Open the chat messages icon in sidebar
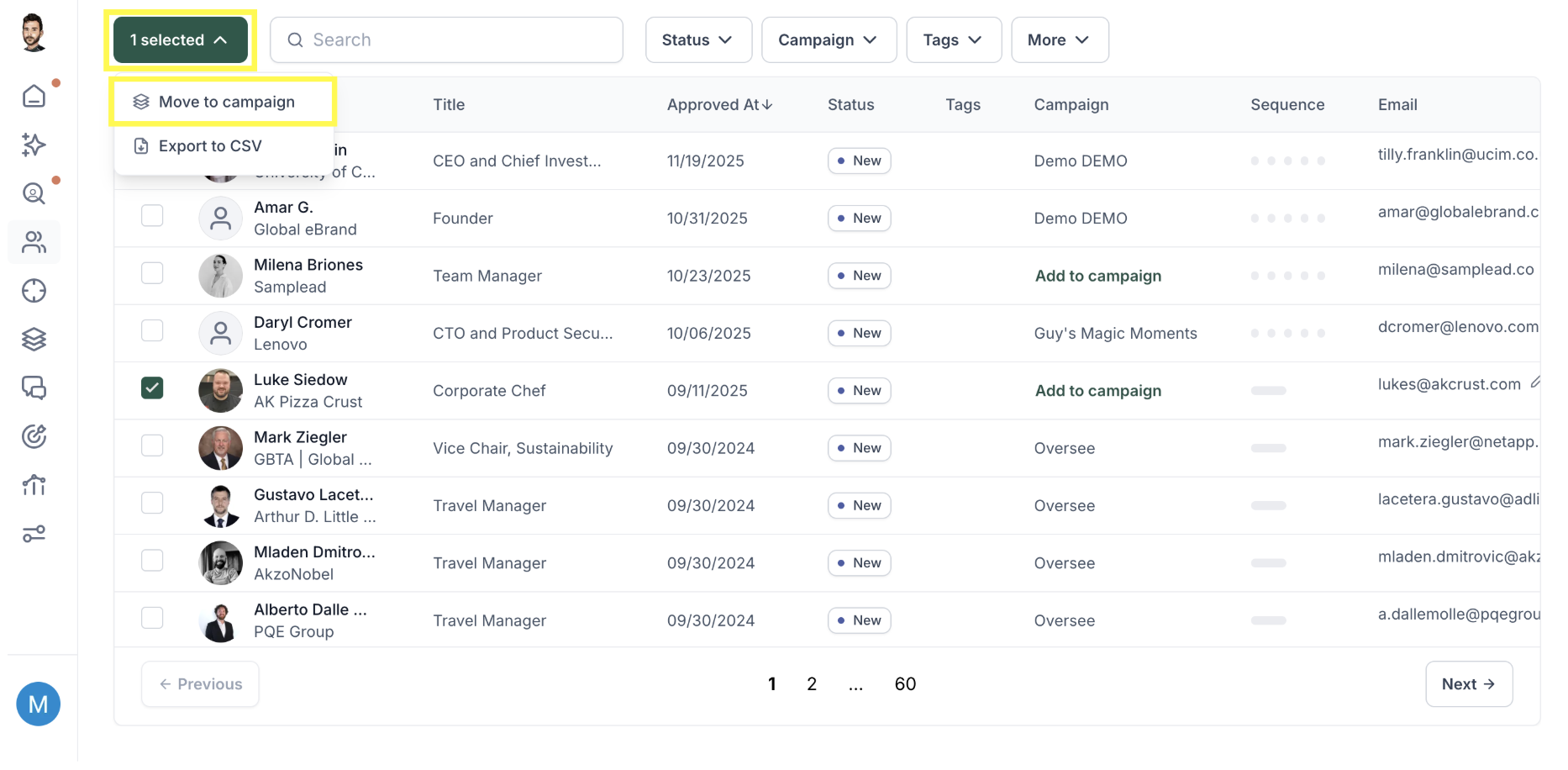Image resolution: width=1568 pixels, height=770 pixels. pyautogui.click(x=34, y=388)
